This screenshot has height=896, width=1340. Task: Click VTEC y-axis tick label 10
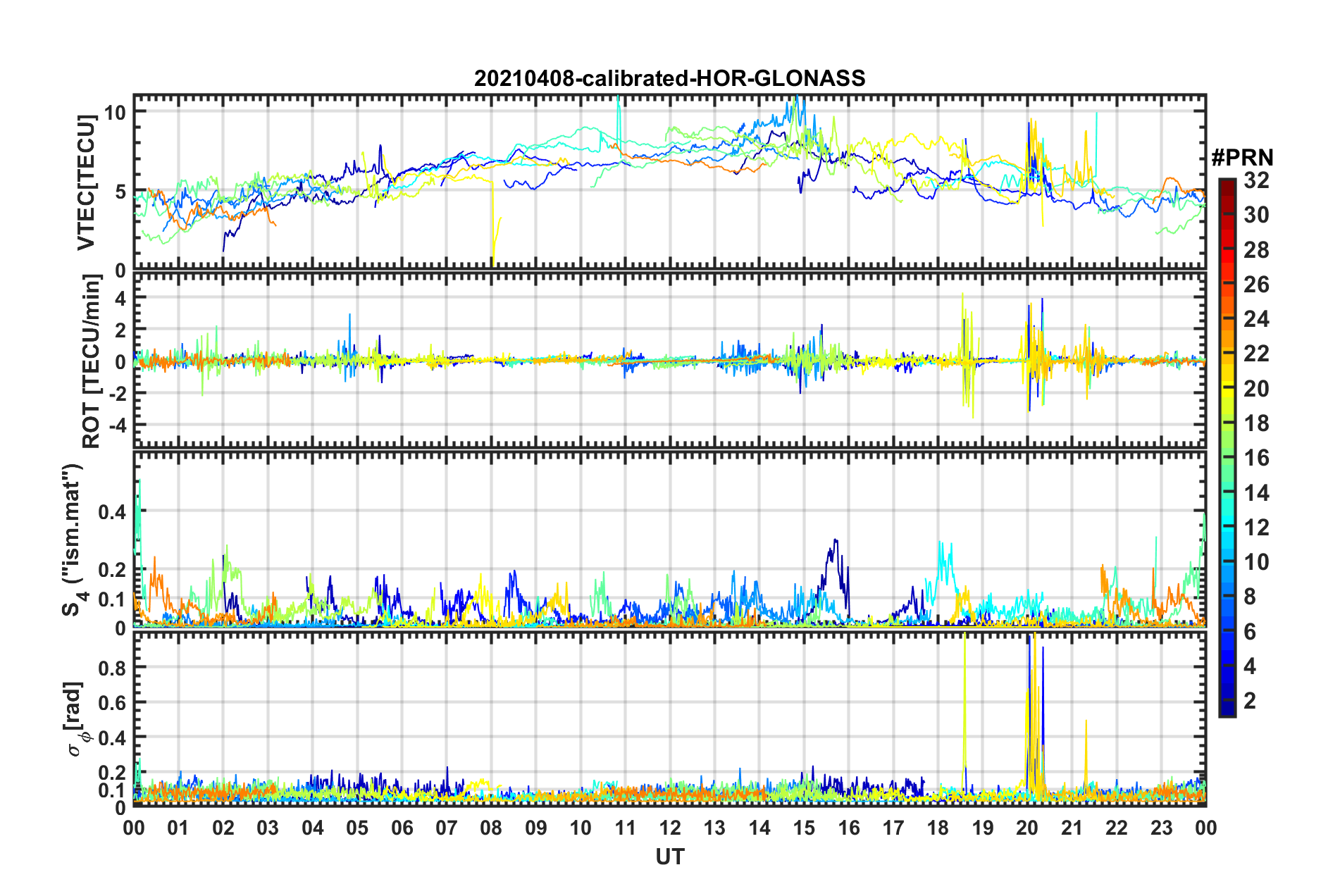pyautogui.click(x=116, y=112)
